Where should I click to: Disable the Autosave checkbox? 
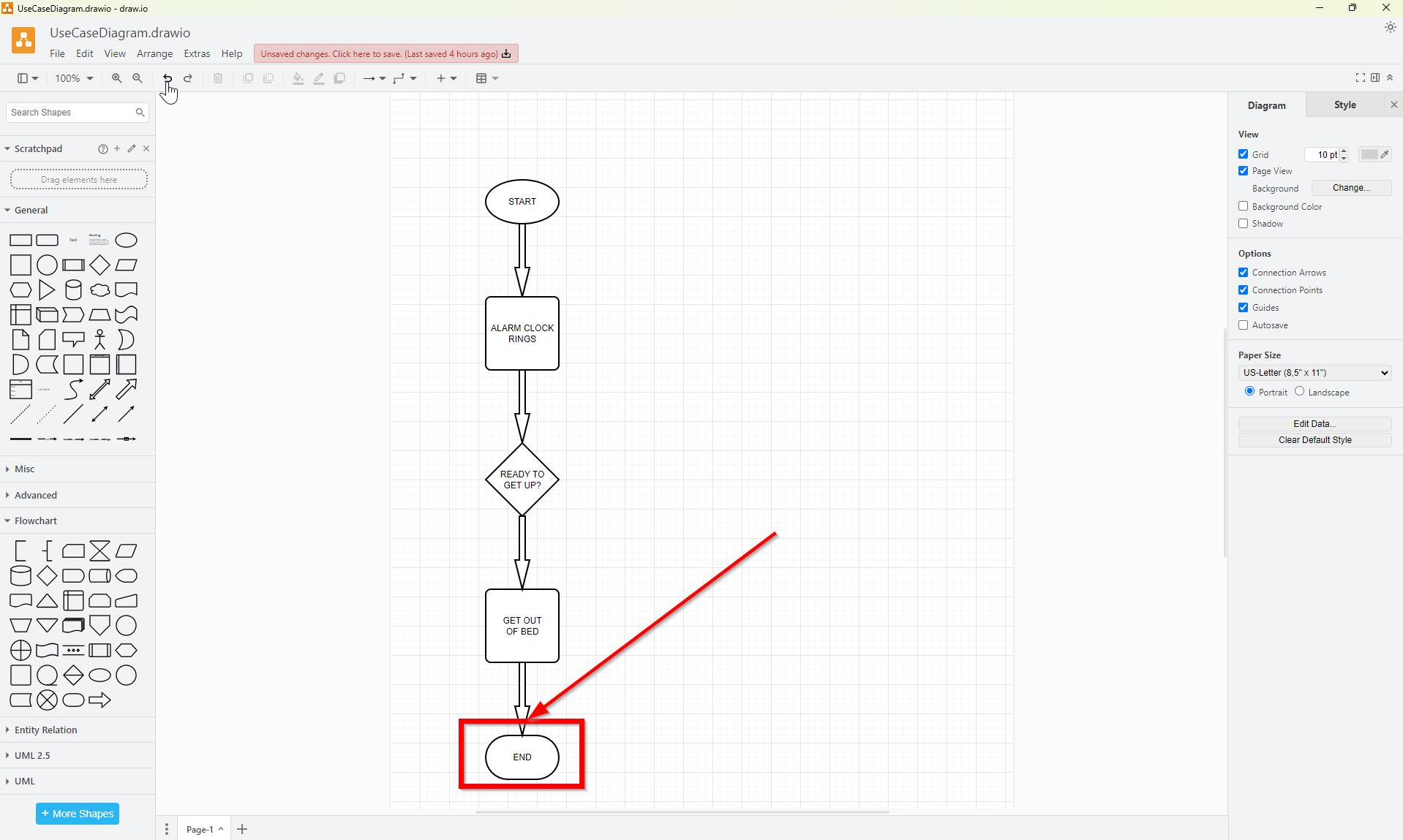(1243, 325)
